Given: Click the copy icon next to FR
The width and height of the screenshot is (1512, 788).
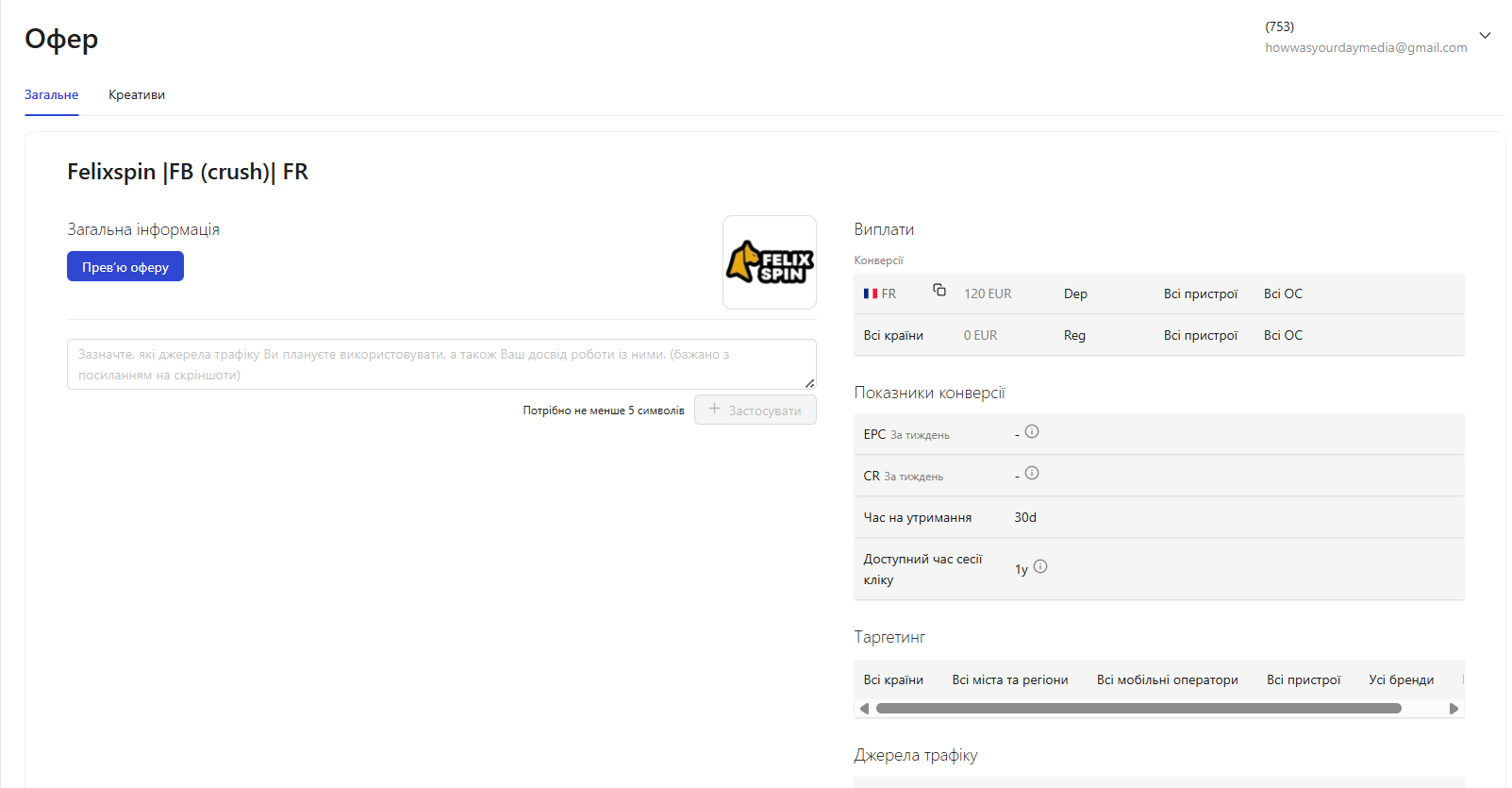Looking at the screenshot, I should click(939, 290).
